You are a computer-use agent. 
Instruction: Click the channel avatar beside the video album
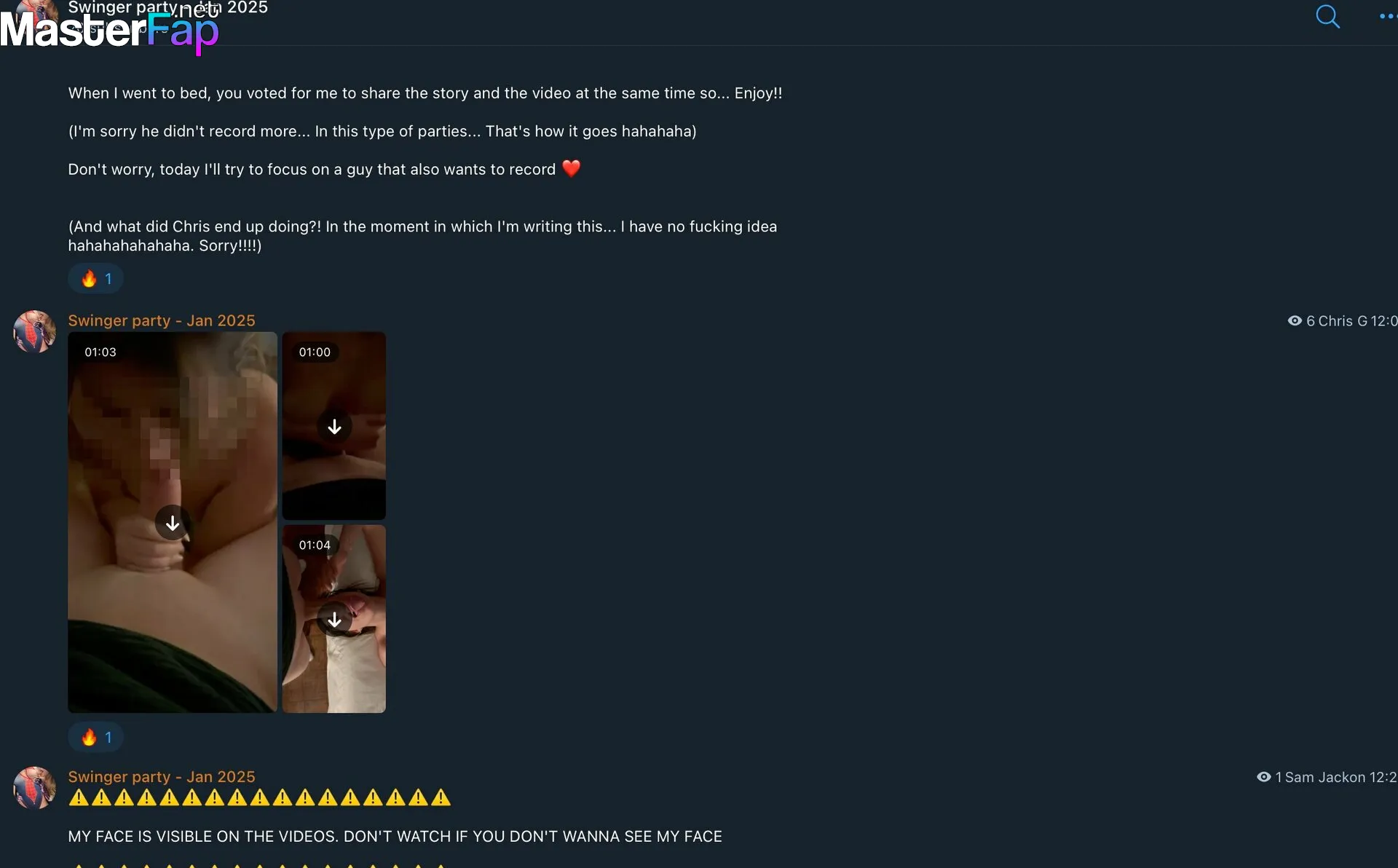tap(34, 331)
